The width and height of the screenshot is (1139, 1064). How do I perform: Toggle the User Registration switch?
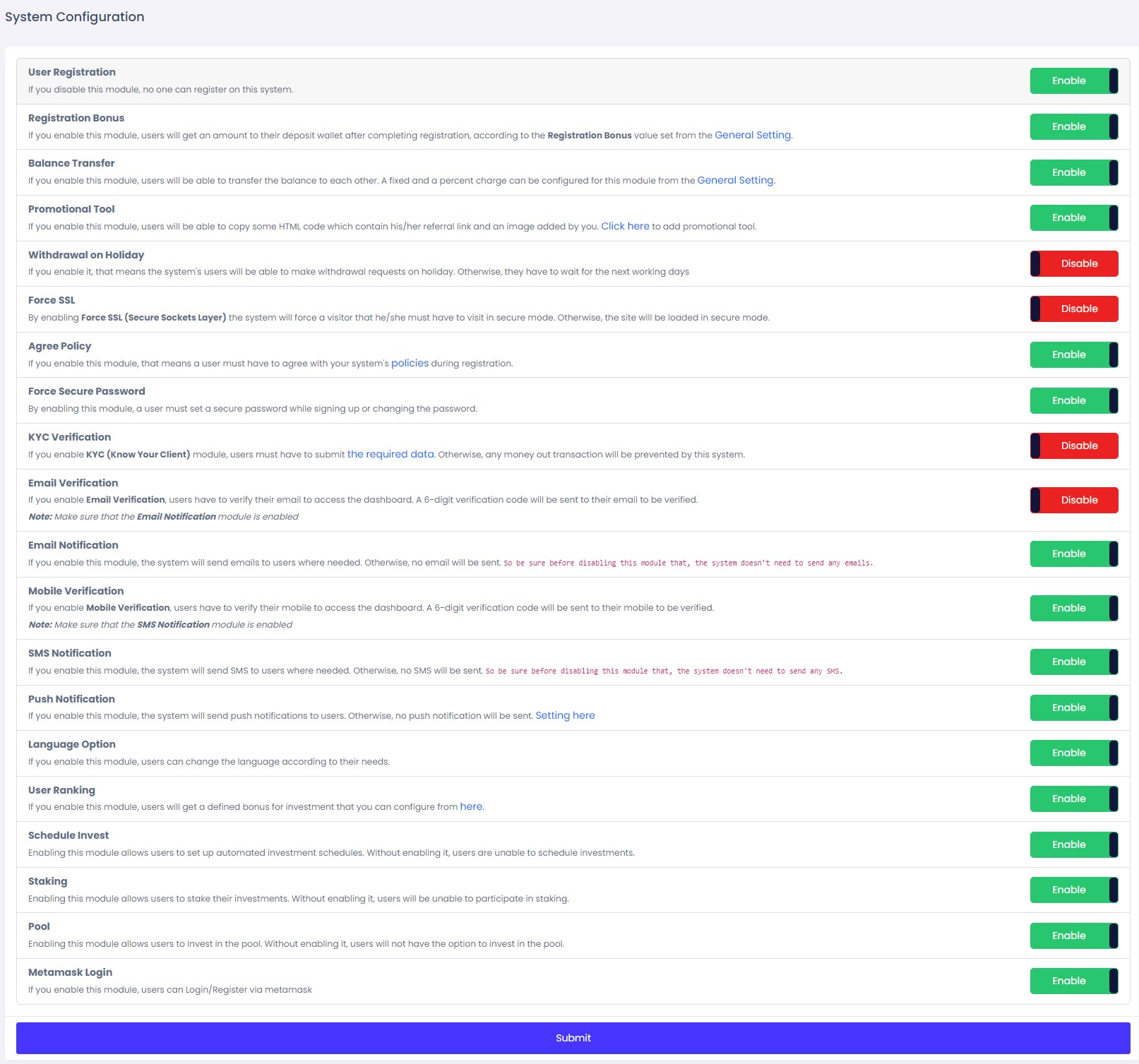coord(1073,81)
